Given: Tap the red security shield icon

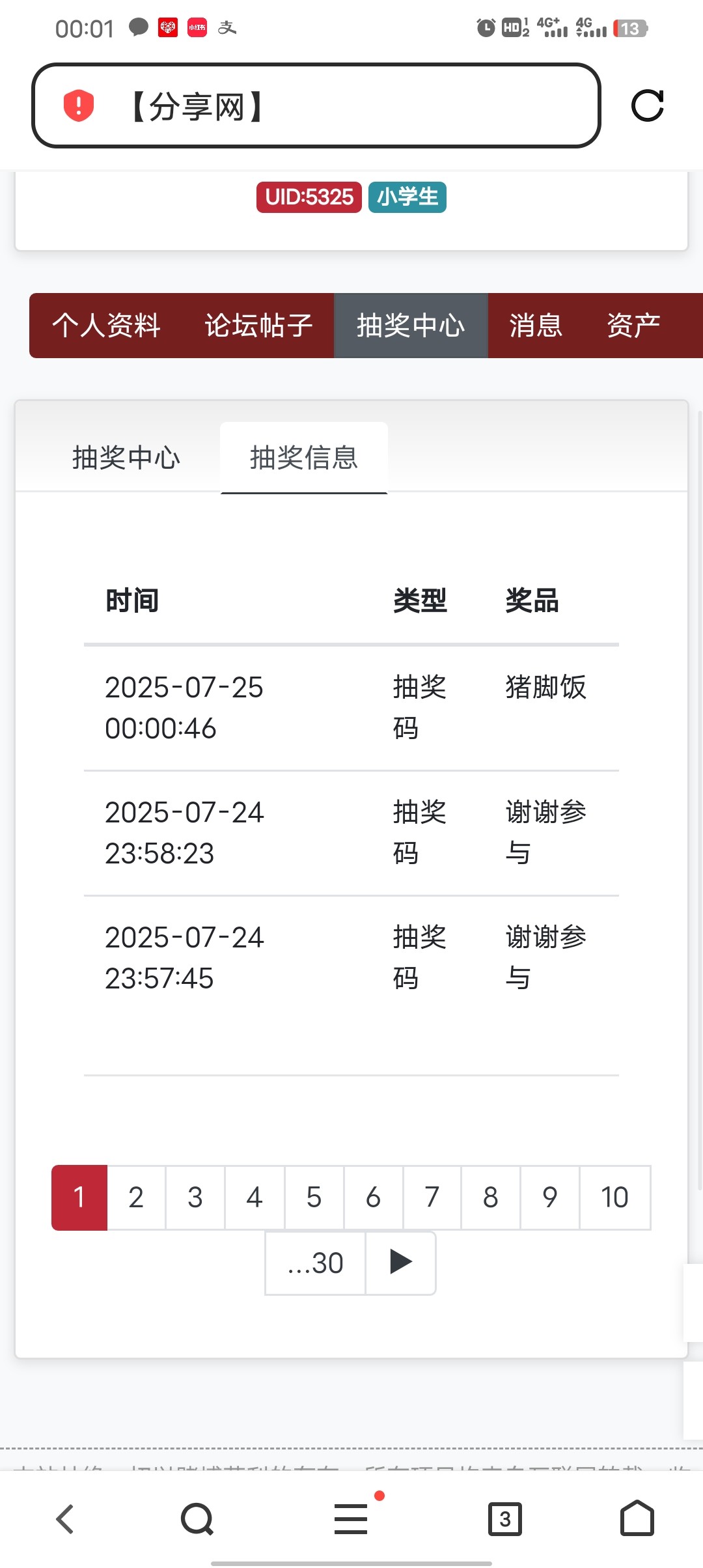Looking at the screenshot, I should (x=79, y=105).
